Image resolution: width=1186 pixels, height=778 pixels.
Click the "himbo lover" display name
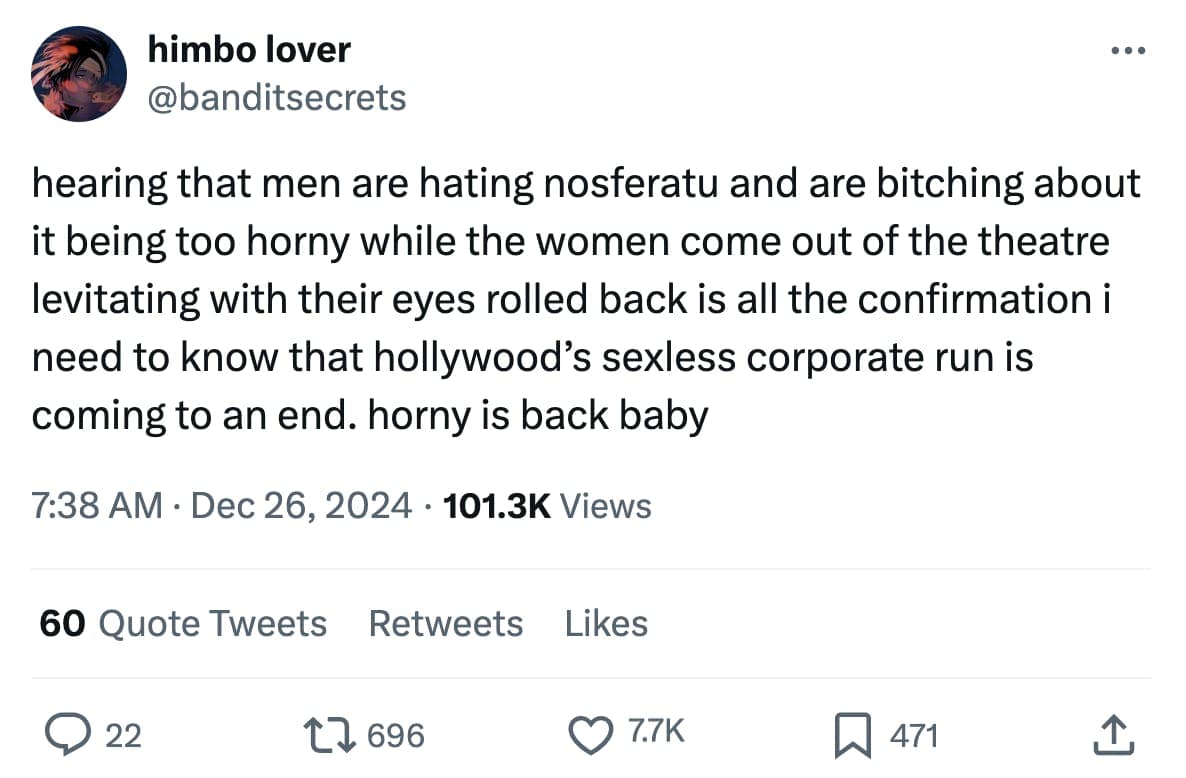(x=249, y=49)
